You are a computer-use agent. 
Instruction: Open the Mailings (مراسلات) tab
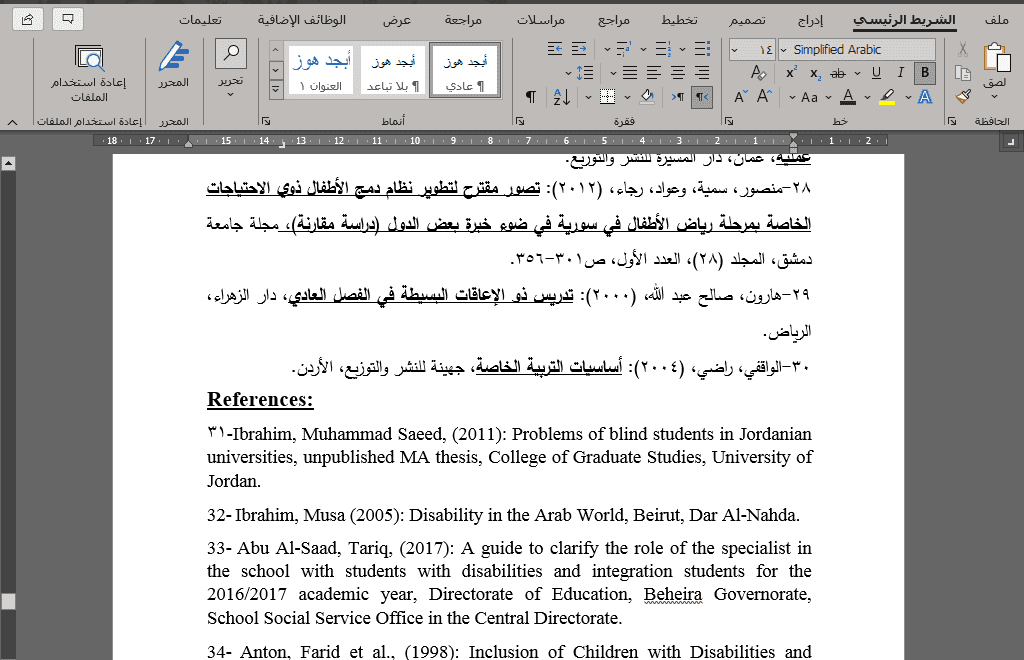[541, 20]
